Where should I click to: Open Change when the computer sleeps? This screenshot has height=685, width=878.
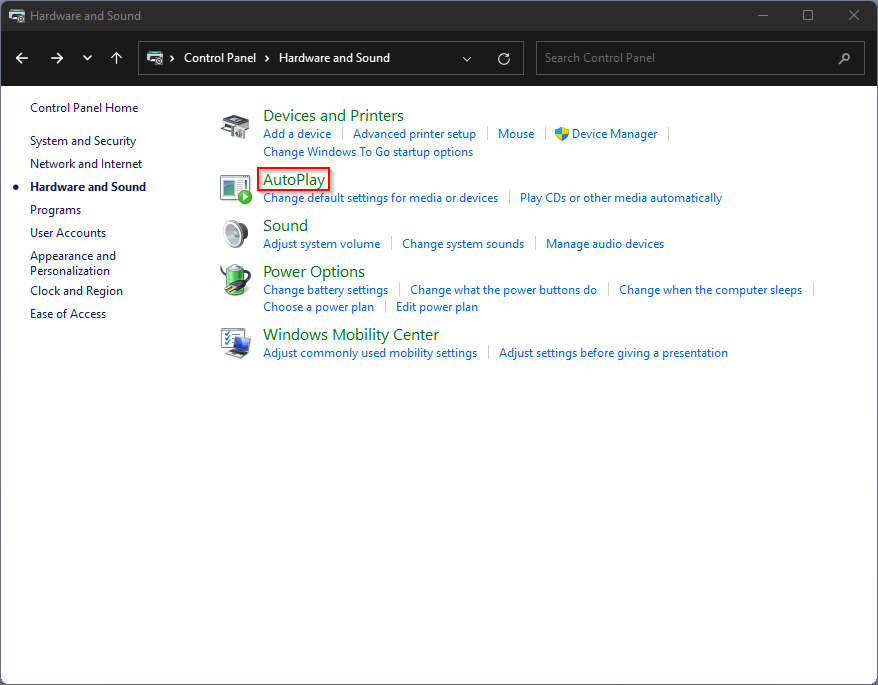click(x=710, y=290)
